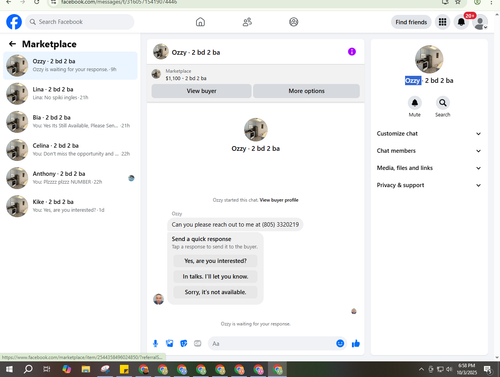Image resolution: width=500 pixels, height=377 pixels.
Task: Open the notifications bell
Action: [461, 22]
